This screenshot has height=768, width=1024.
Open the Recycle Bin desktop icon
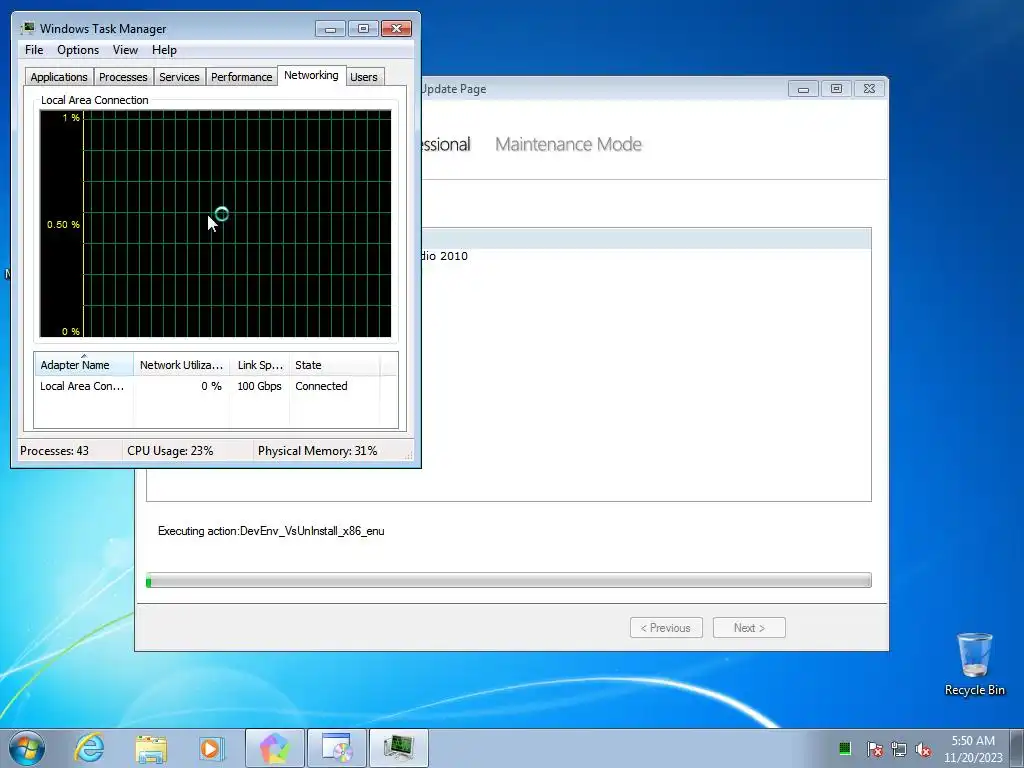[974, 664]
